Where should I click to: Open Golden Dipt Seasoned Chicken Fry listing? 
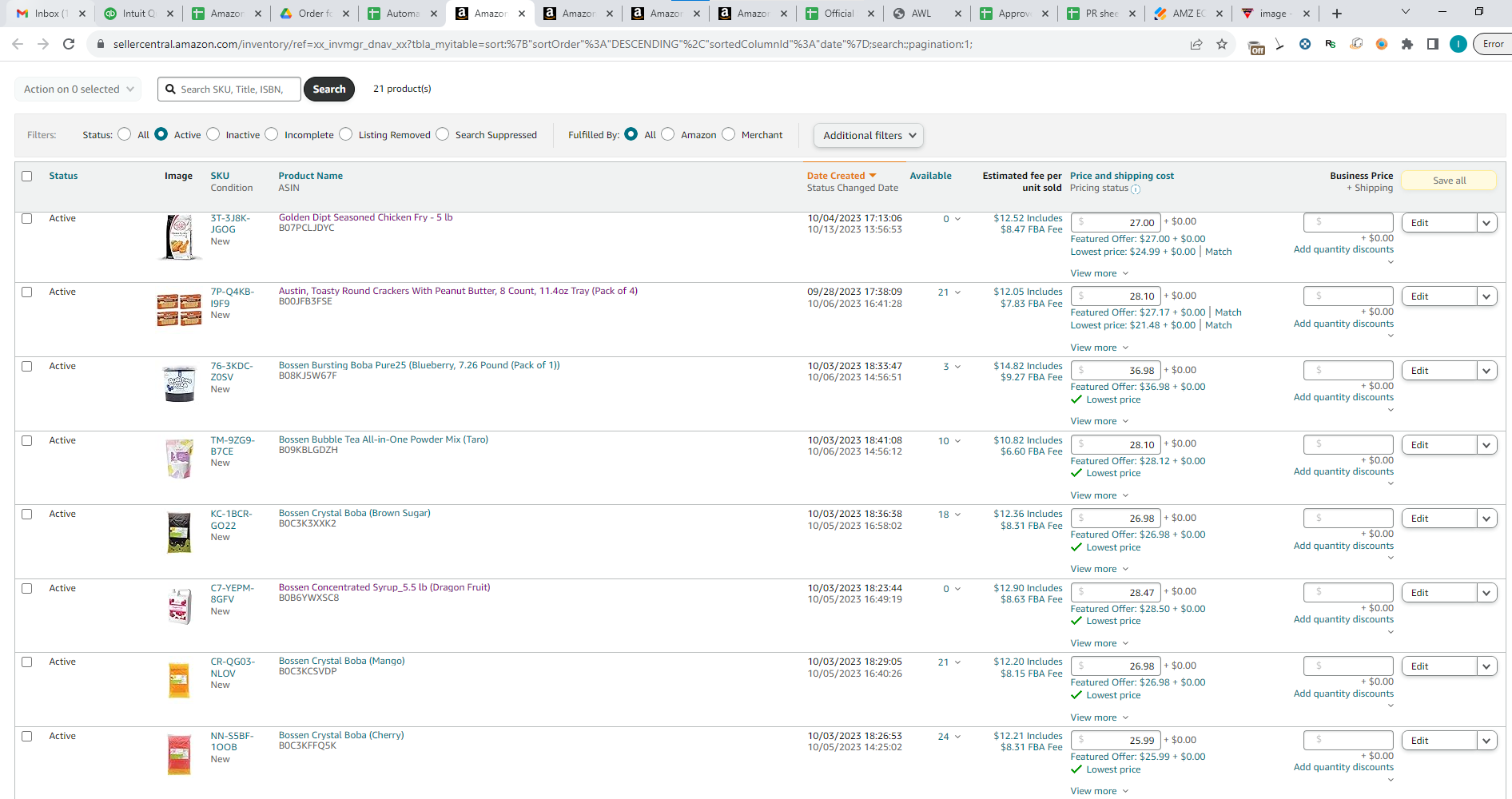(365, 217)
